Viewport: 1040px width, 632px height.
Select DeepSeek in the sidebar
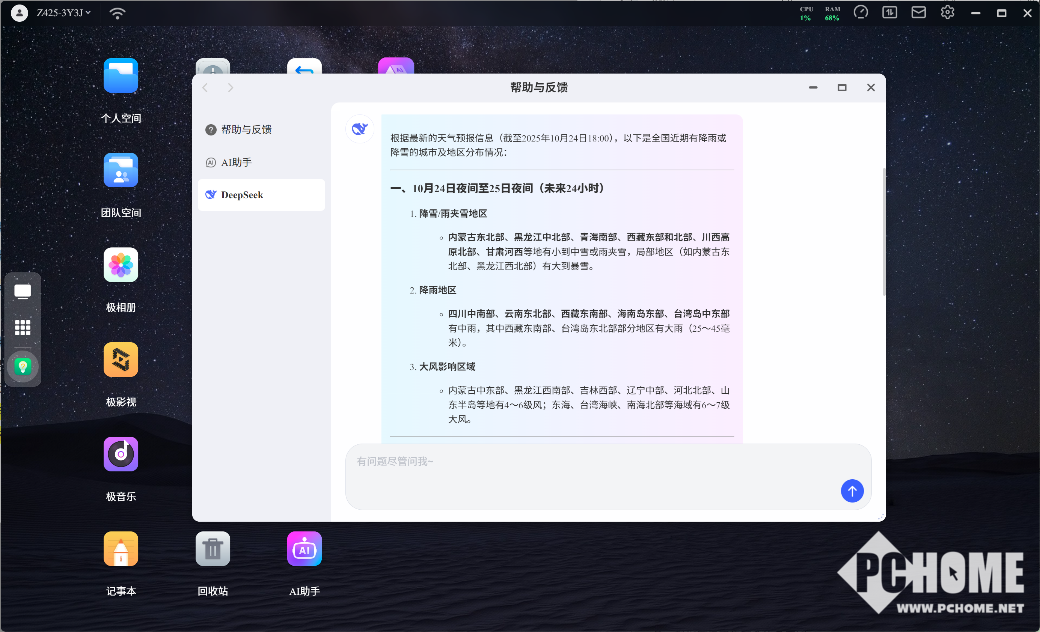(x=261, y=195)
